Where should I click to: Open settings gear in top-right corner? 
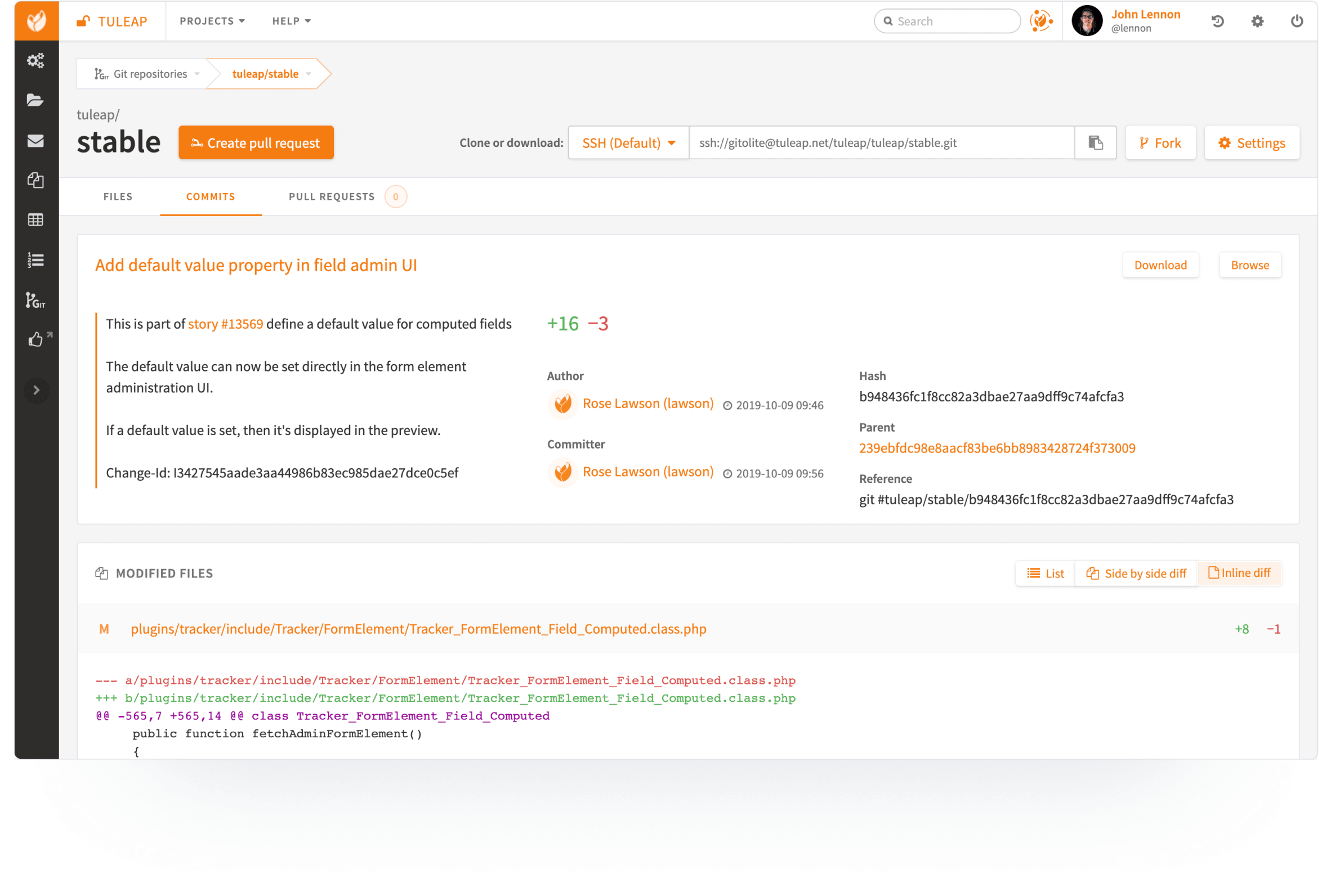tap(1257, 21)
